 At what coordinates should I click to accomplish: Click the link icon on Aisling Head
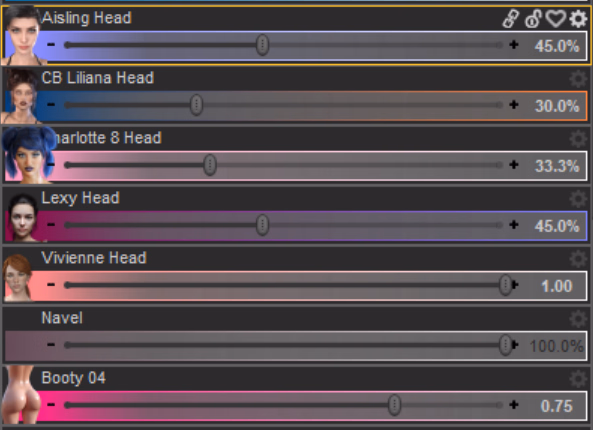[x=511, y=18]
